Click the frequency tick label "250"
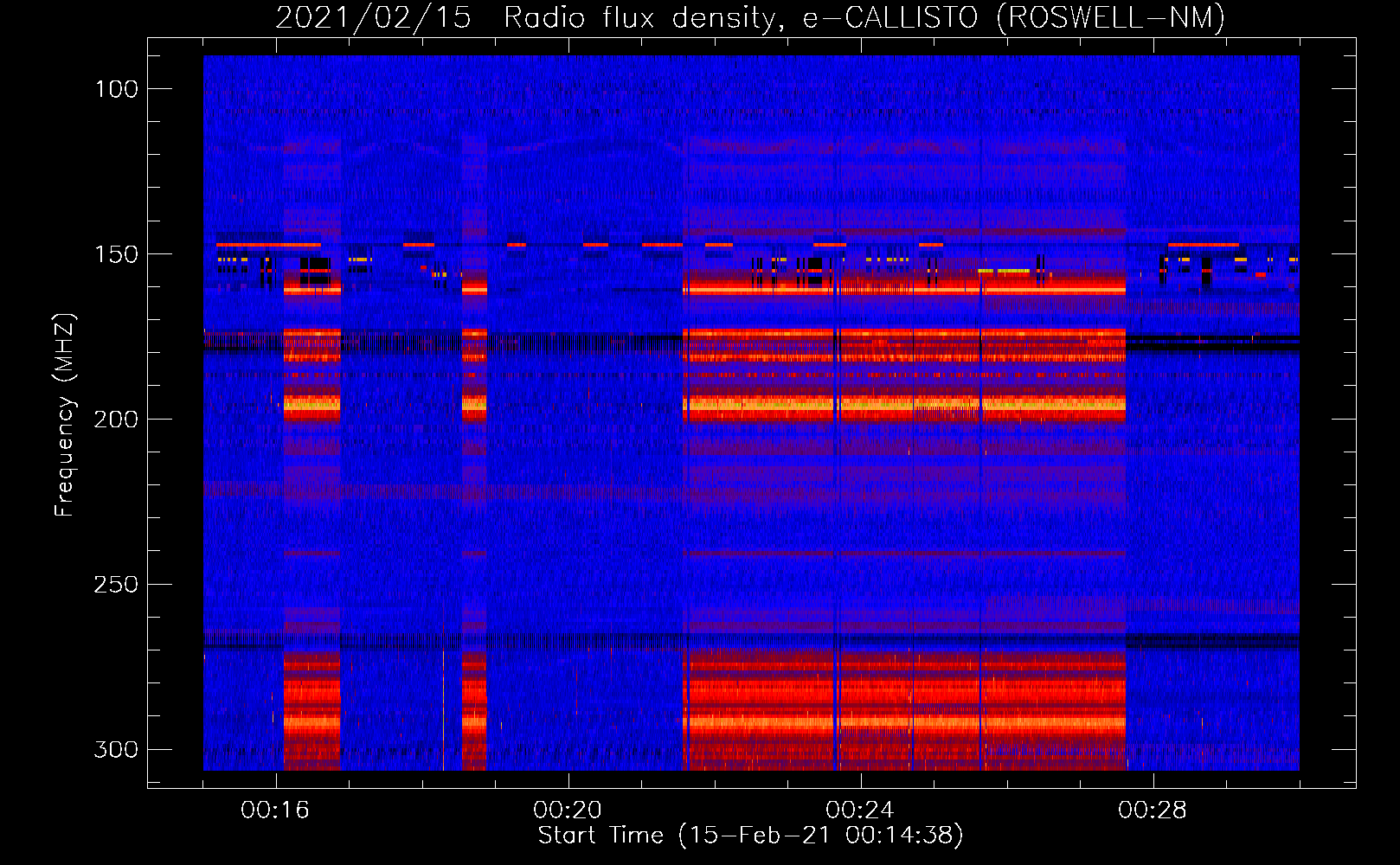The height and width of the screenshot is (865, 1400). (116, 585)
